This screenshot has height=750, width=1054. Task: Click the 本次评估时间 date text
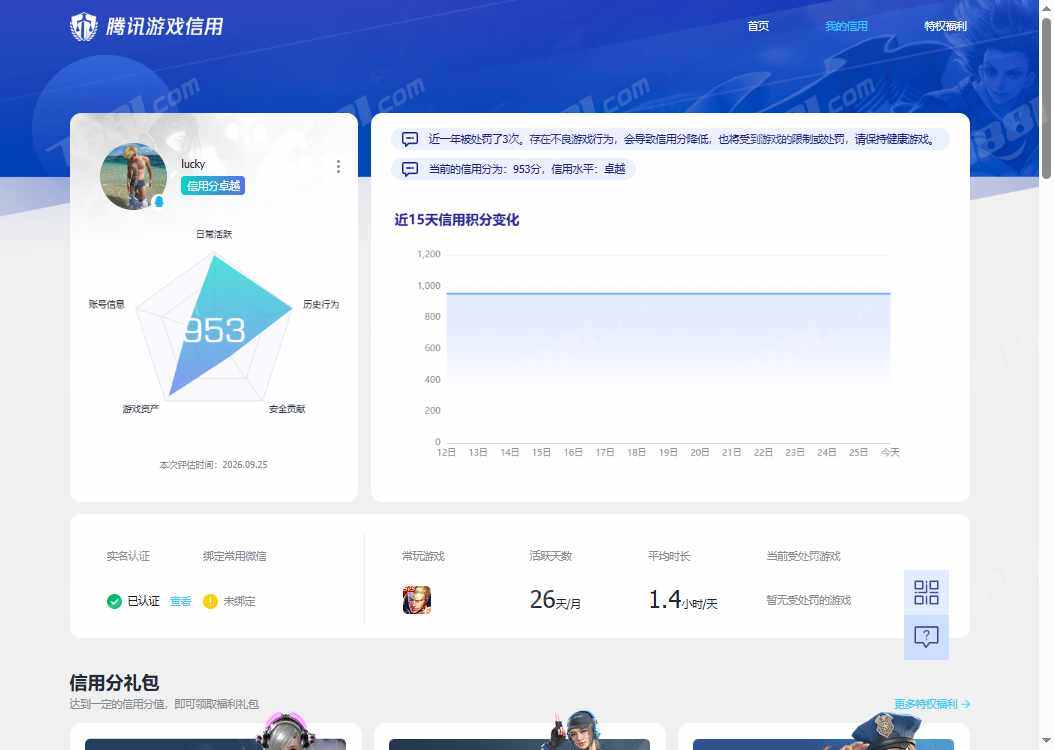(x=213, y=464)
